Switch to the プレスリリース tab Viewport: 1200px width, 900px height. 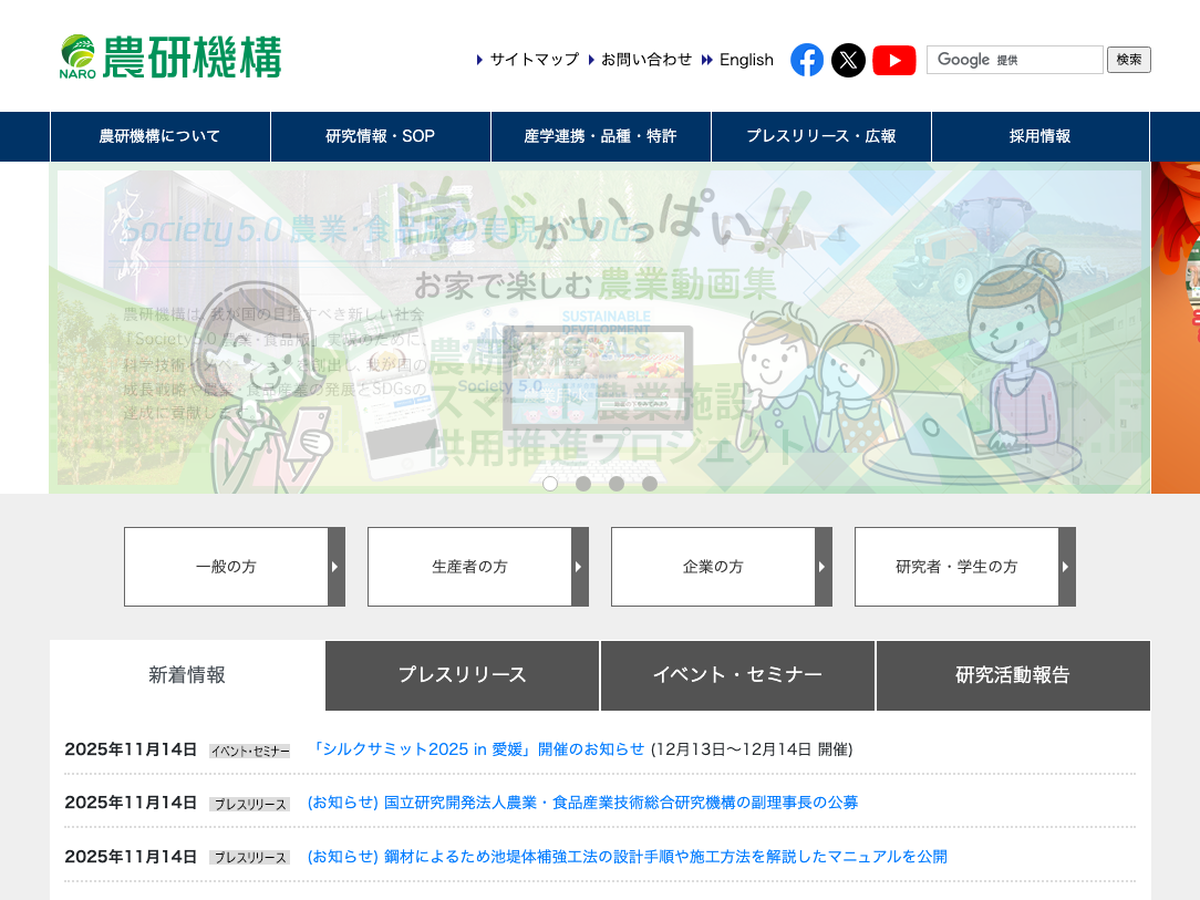click(462, 675)
